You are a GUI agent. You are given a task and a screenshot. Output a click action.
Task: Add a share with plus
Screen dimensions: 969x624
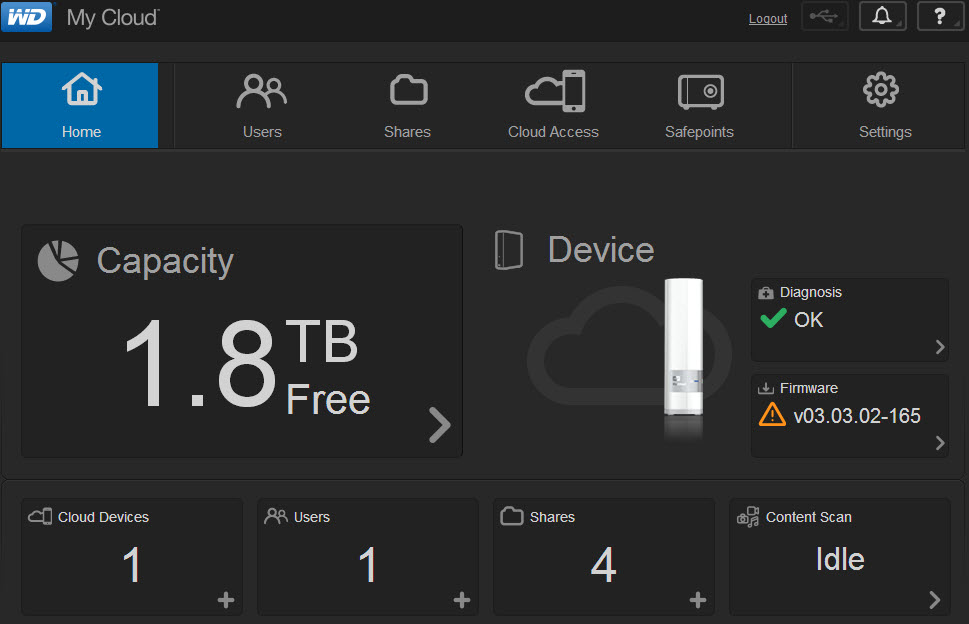click(x=698, y=600)
